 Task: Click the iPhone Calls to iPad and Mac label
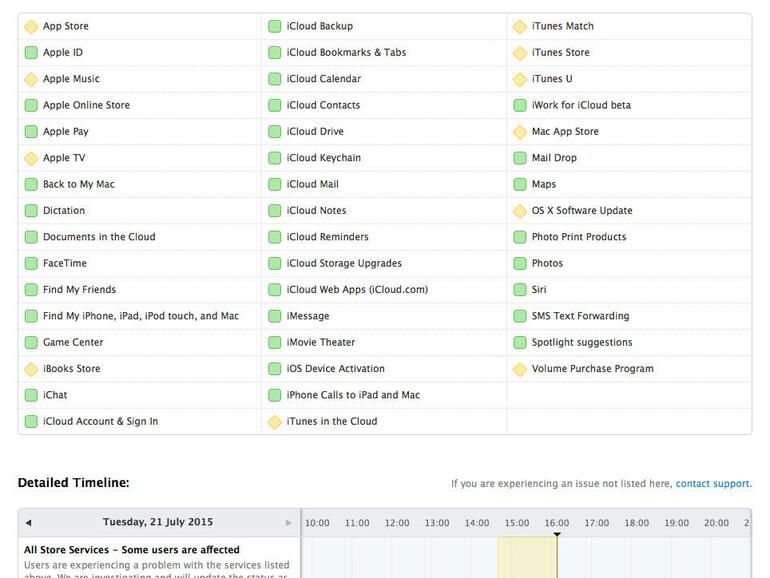[x=354, y=395]
